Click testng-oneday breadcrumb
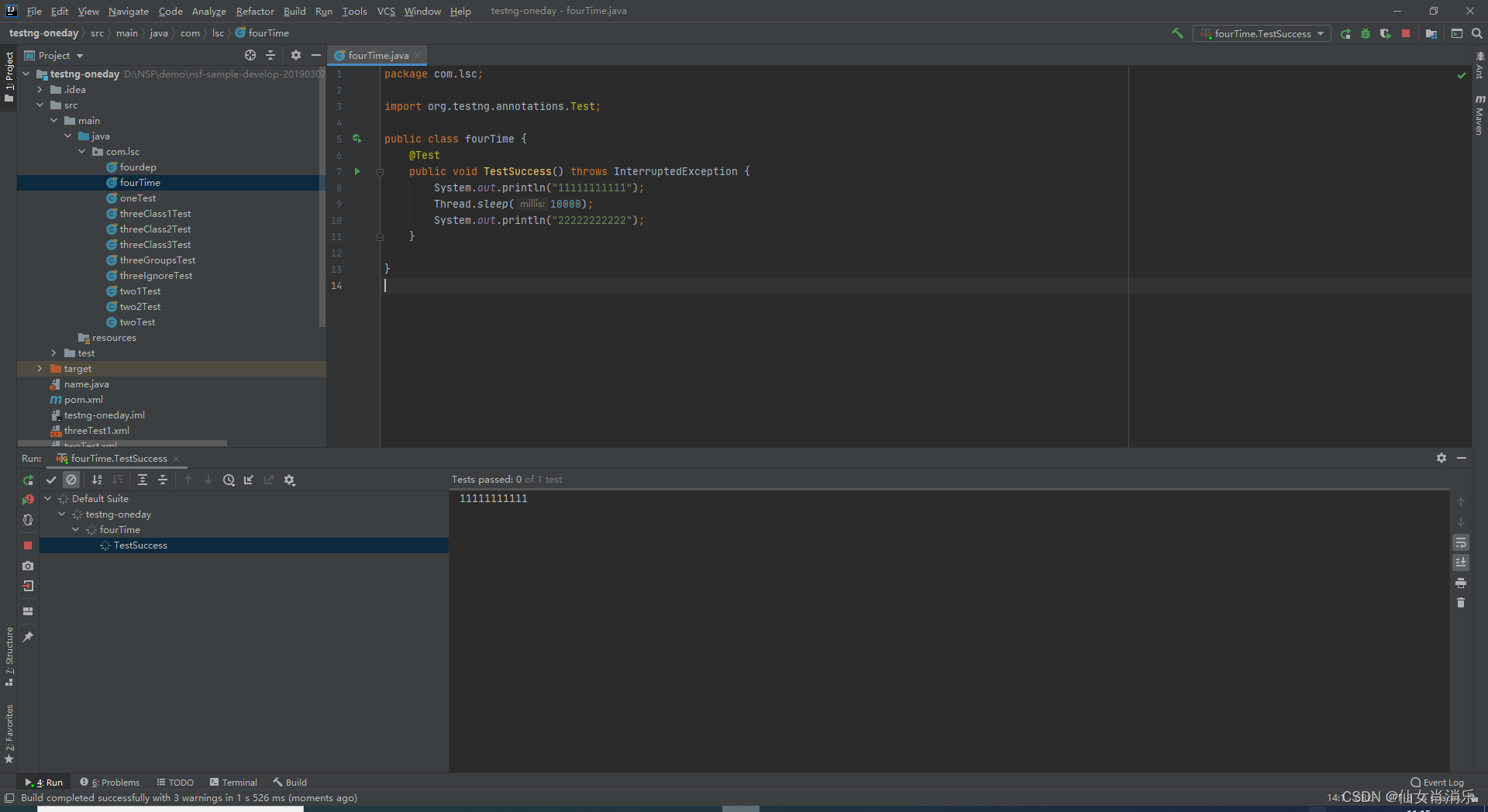1488x812 pixels. pos(43,33)
